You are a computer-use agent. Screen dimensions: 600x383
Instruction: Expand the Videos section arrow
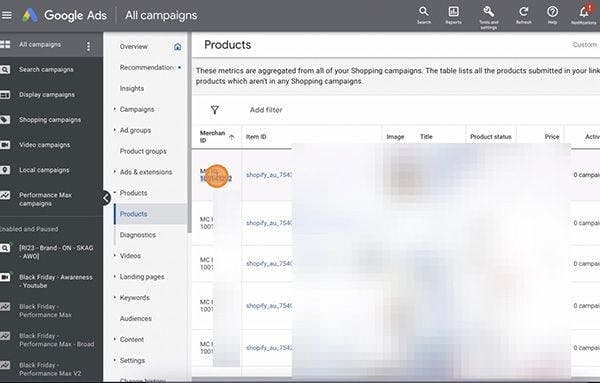[x=114, y=255]
